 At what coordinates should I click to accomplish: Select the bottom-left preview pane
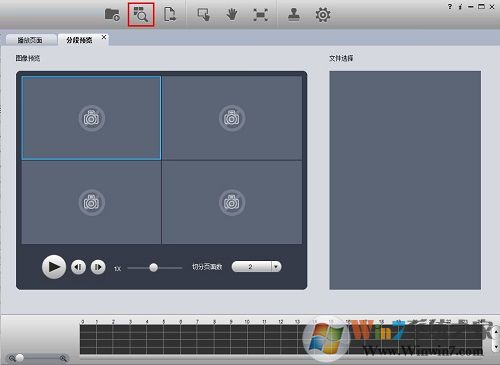[91, 202]
